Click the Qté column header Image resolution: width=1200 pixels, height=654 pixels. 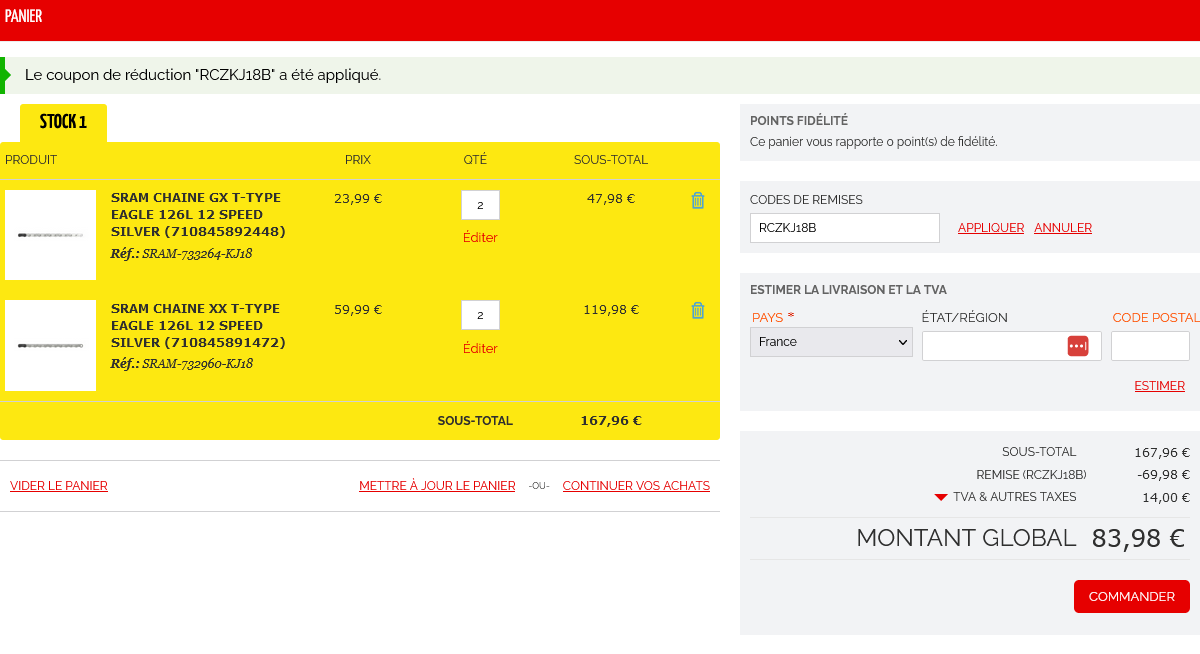pos(475,160)
